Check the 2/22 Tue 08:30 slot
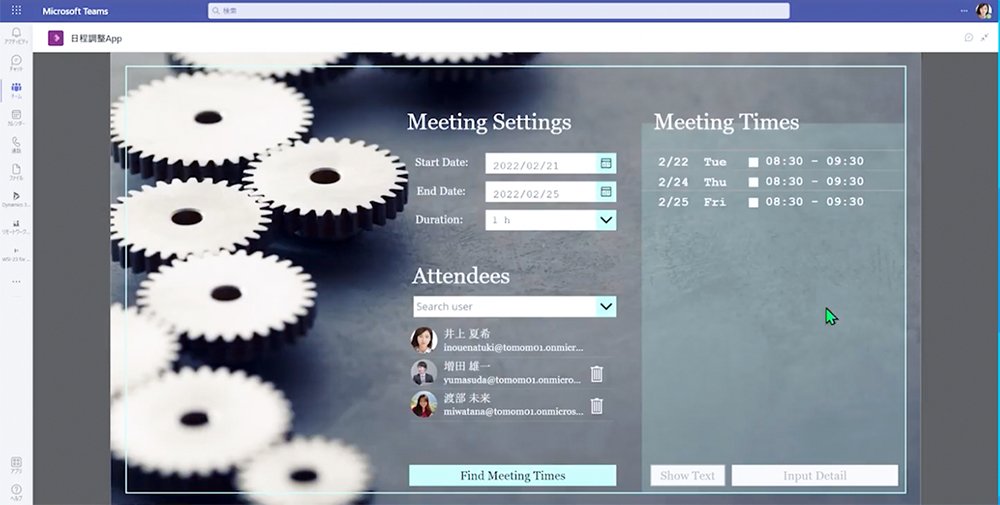Viewport: 1000px width, 505px height. click(x=753, y=162)
